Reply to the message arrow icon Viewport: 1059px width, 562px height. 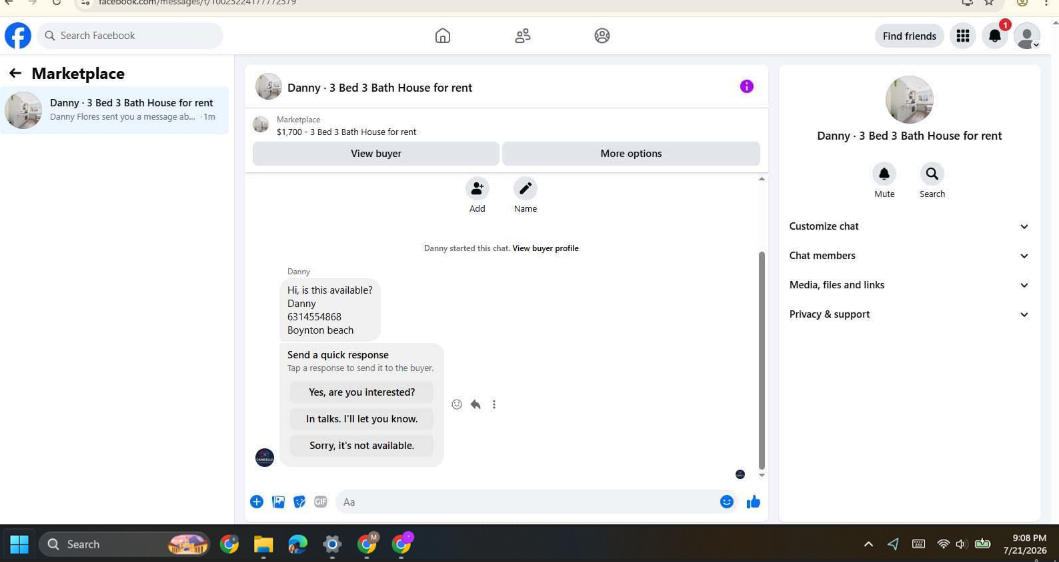475,404
